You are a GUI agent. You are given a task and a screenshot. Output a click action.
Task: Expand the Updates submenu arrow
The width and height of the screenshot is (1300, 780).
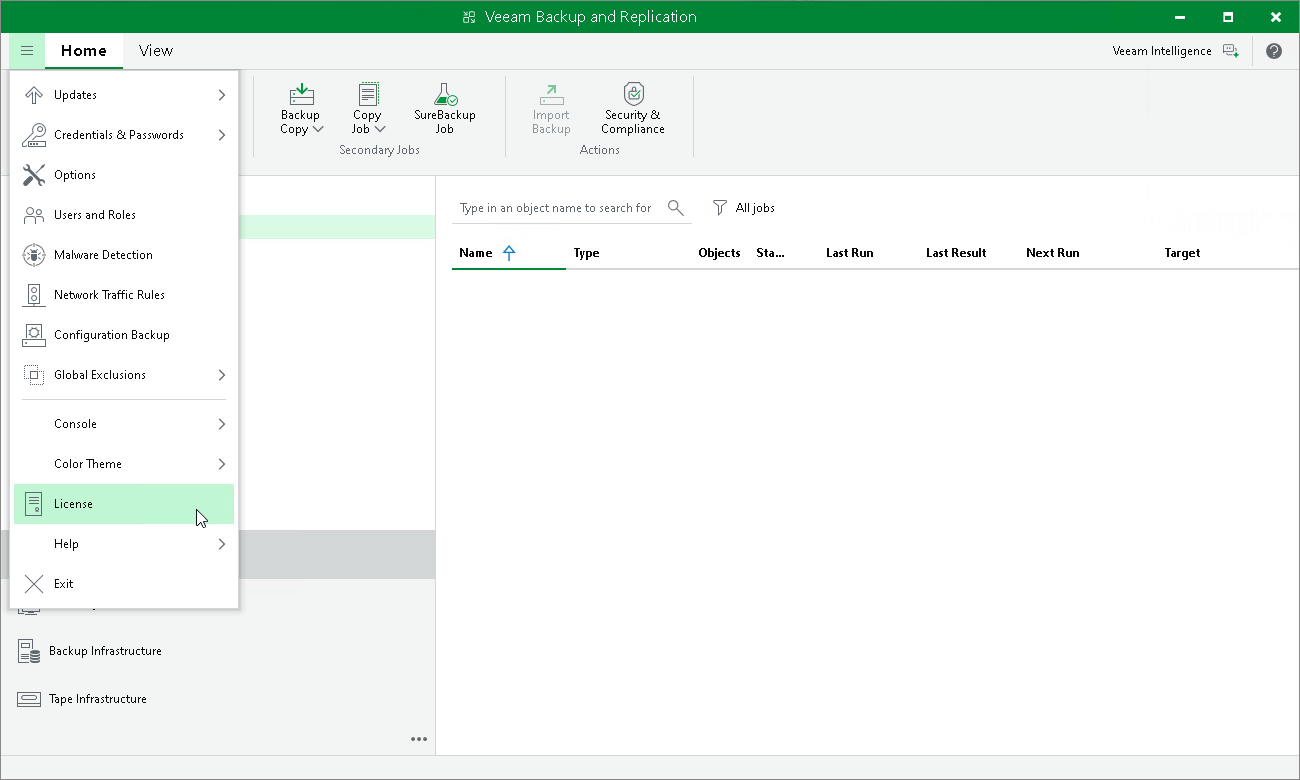221,95
